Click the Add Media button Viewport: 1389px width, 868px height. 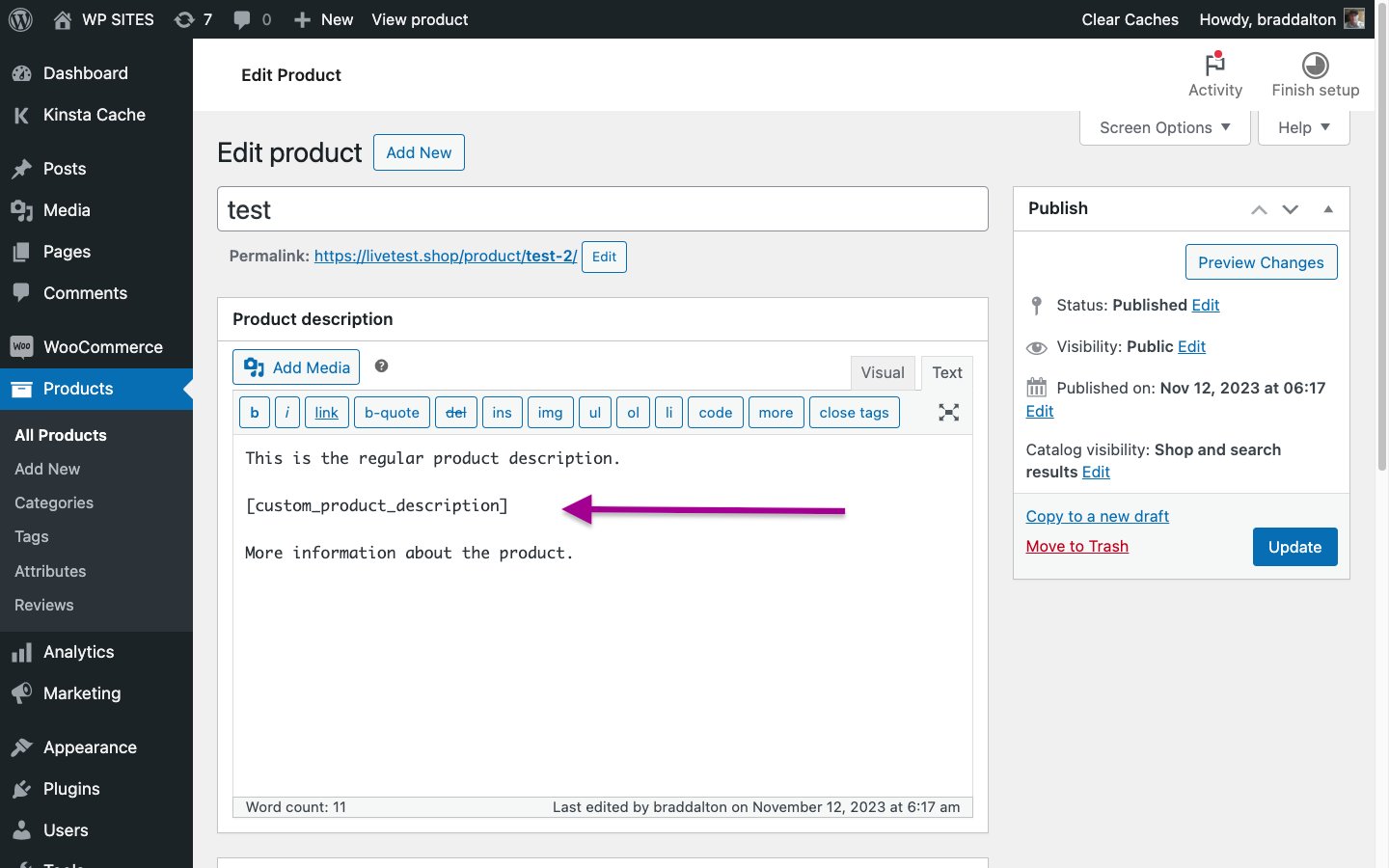[x=296, y=367]
